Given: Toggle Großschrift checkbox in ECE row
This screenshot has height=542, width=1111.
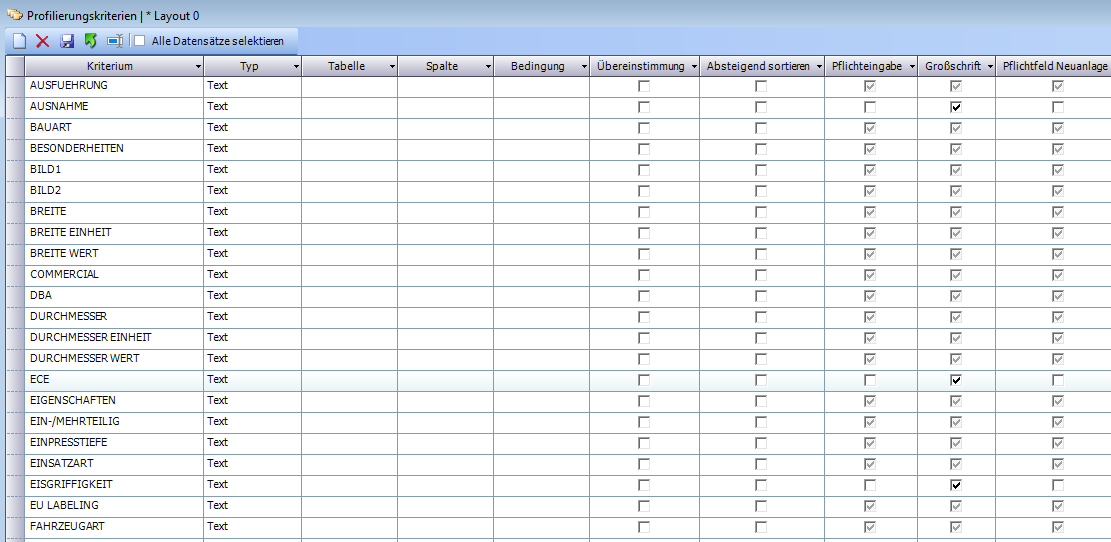Looking at the screenshot, I should pos(956,380).
